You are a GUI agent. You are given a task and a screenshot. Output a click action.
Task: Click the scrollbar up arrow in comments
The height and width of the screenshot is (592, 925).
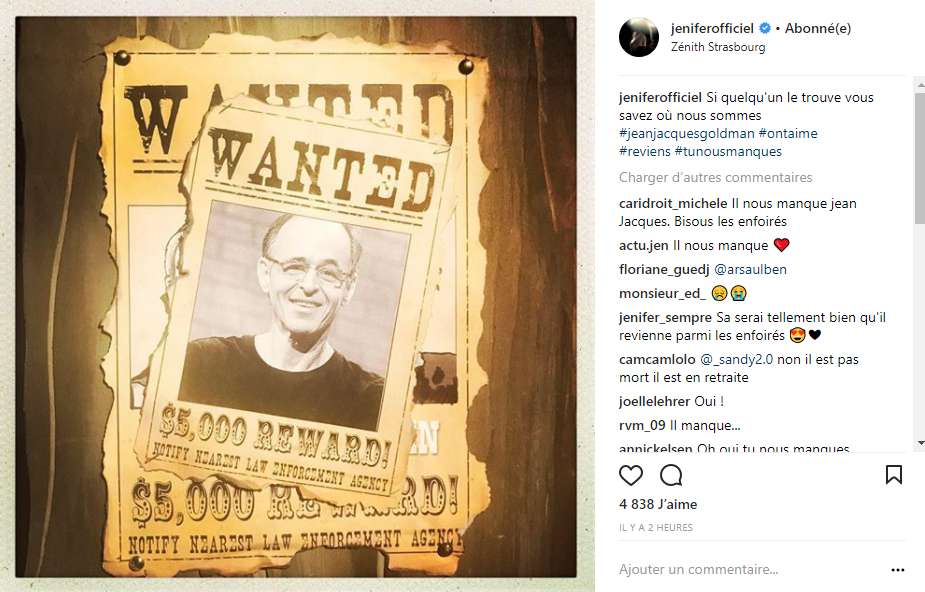point(920,85)
